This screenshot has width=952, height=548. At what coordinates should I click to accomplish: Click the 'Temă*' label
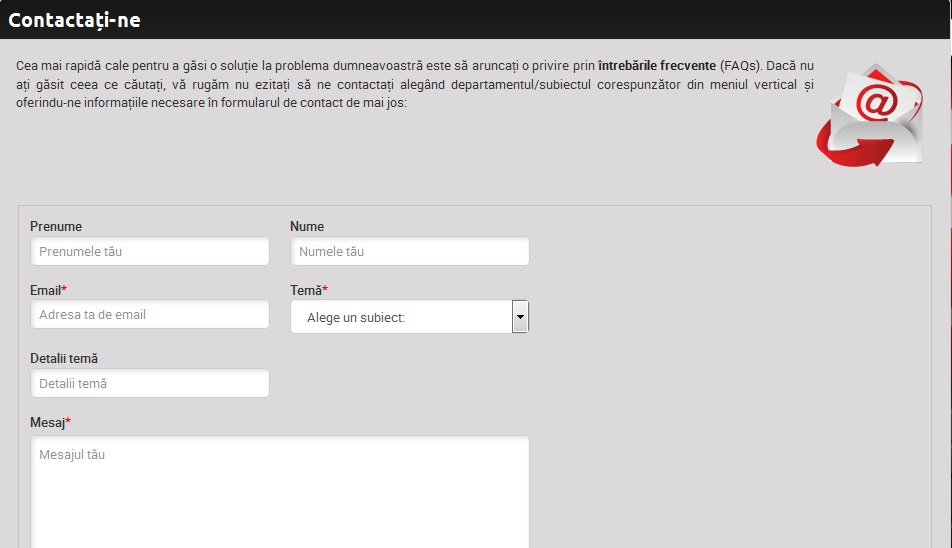(x=308, y=290)
